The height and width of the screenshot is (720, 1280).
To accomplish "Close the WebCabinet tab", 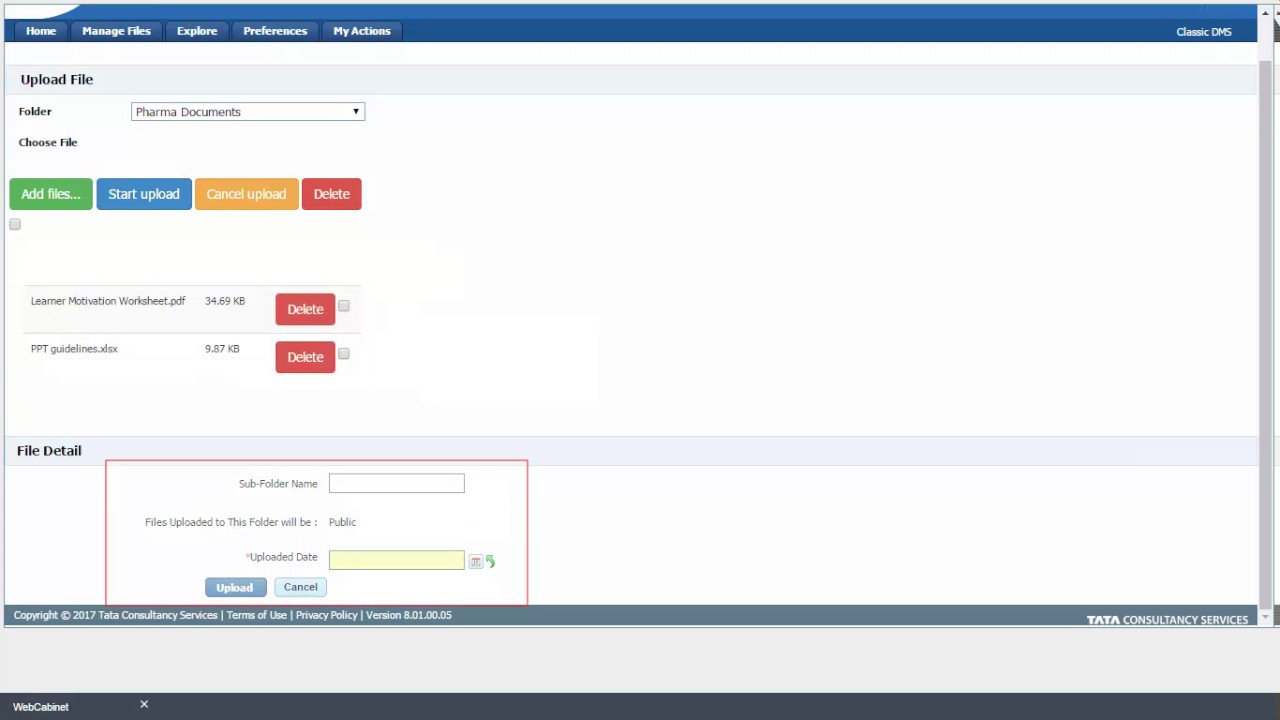I will pos(144,705).
